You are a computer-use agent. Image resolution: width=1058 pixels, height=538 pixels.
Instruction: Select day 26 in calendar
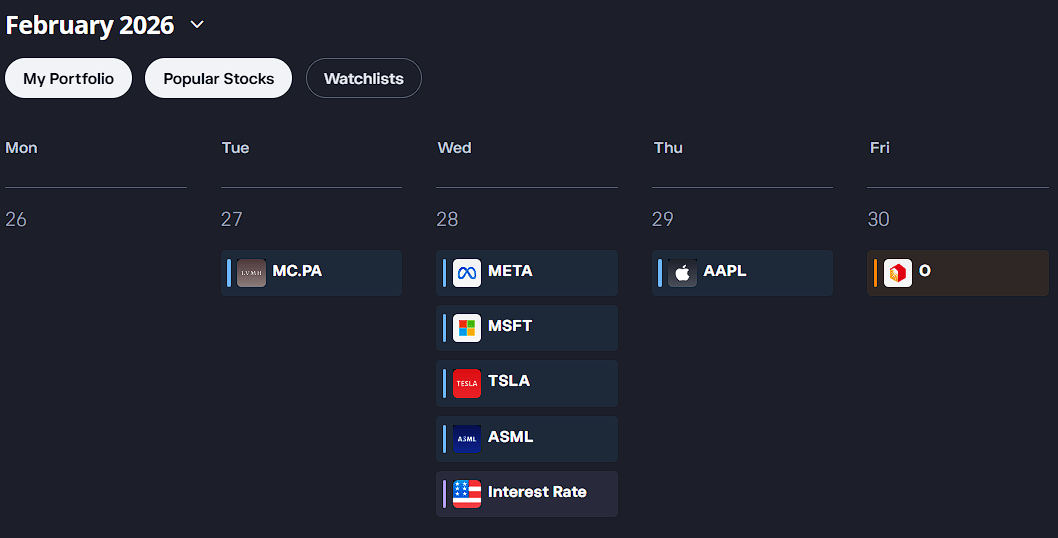pos(16,219)
